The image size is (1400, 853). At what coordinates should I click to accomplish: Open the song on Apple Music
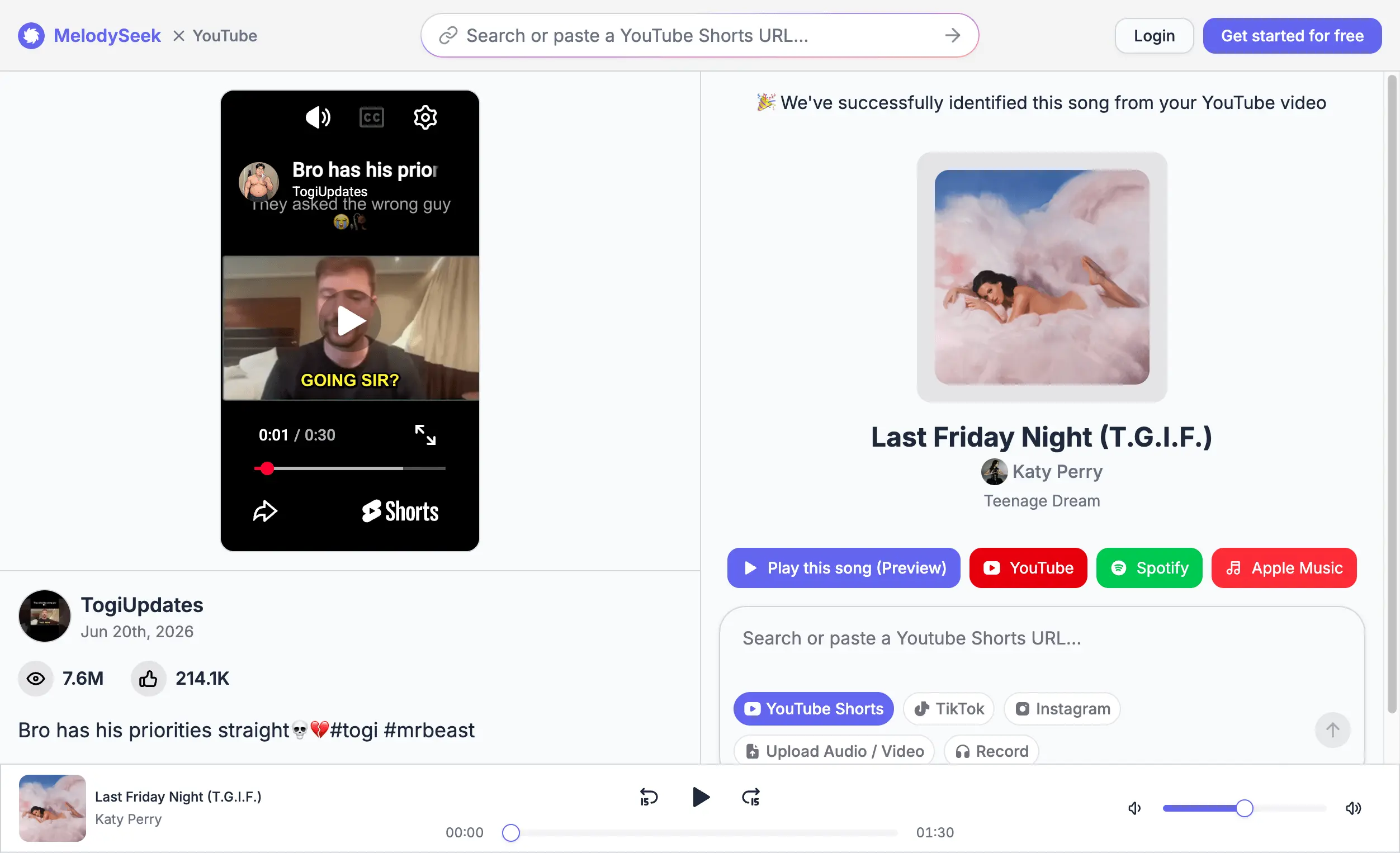pos(1284,568)
